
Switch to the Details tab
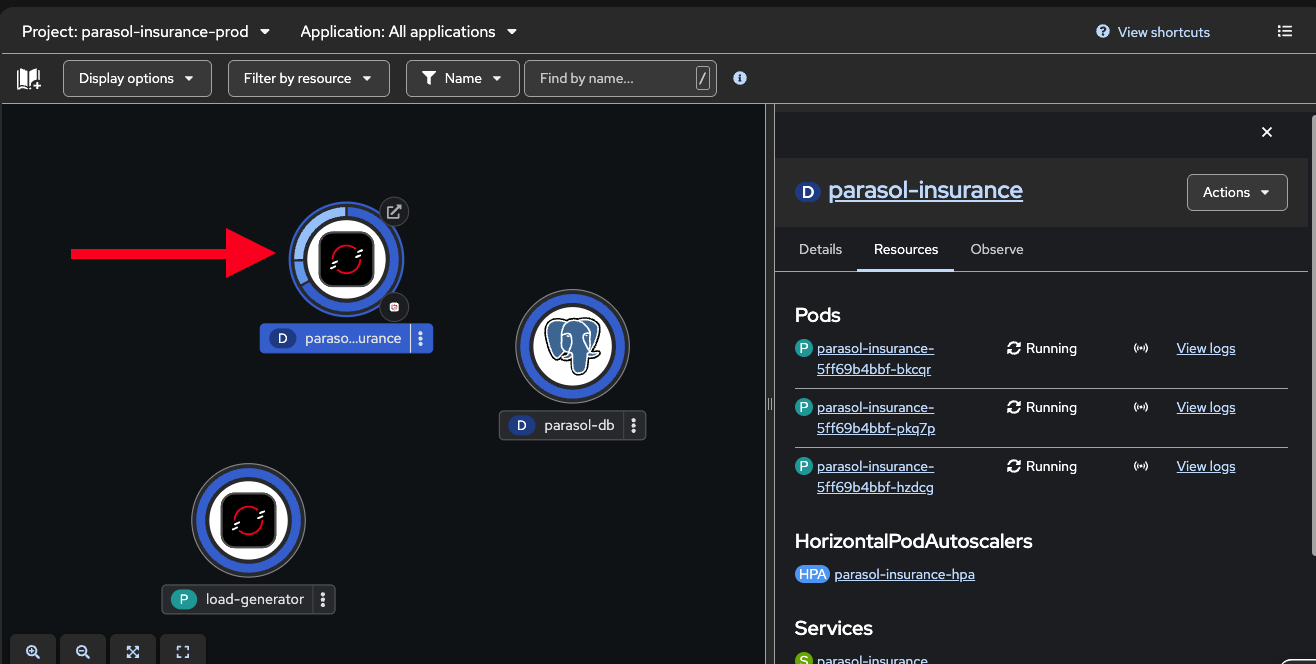(x=820, y=249)
